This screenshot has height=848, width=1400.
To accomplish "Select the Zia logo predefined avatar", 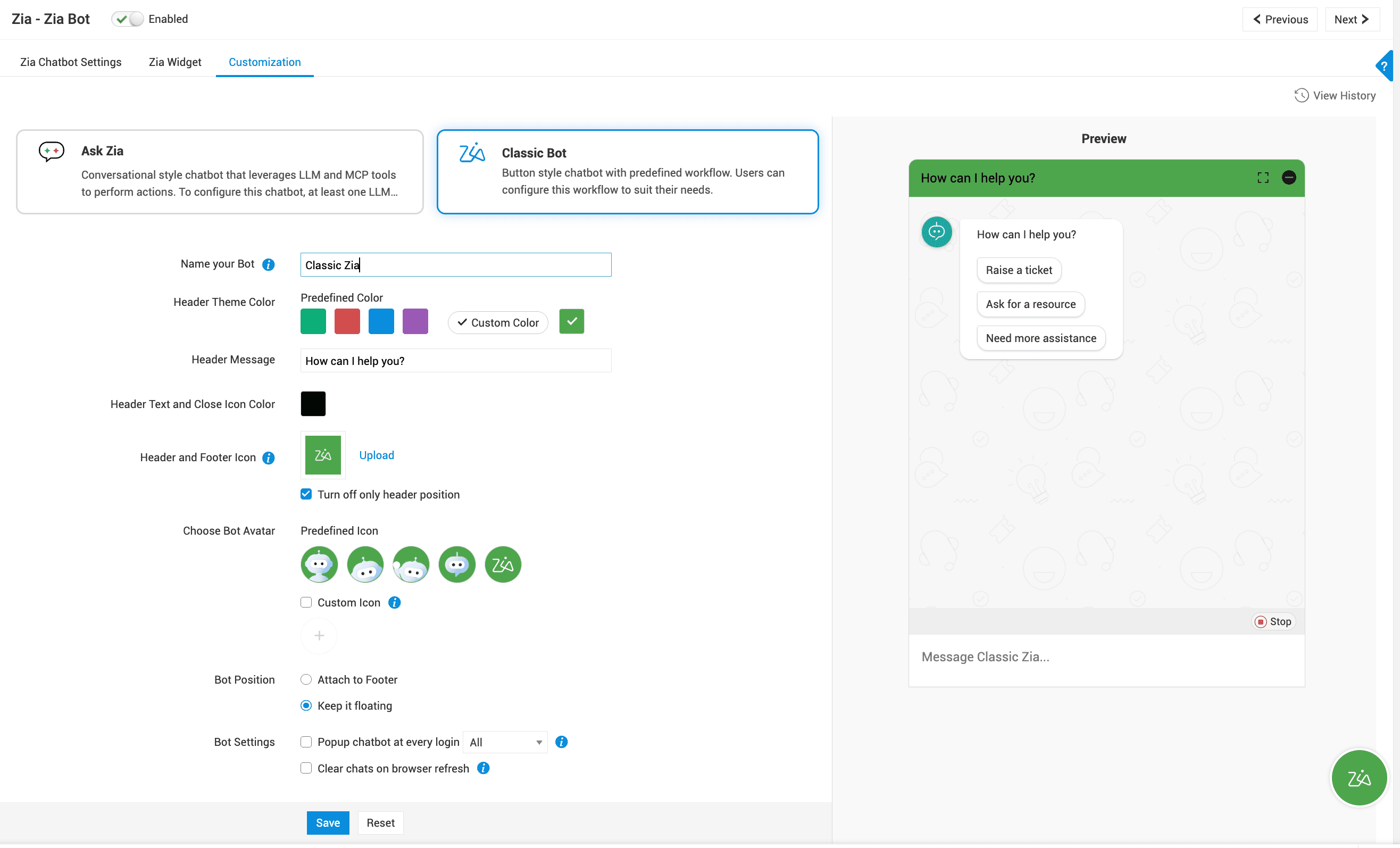I will coord(503,564).
